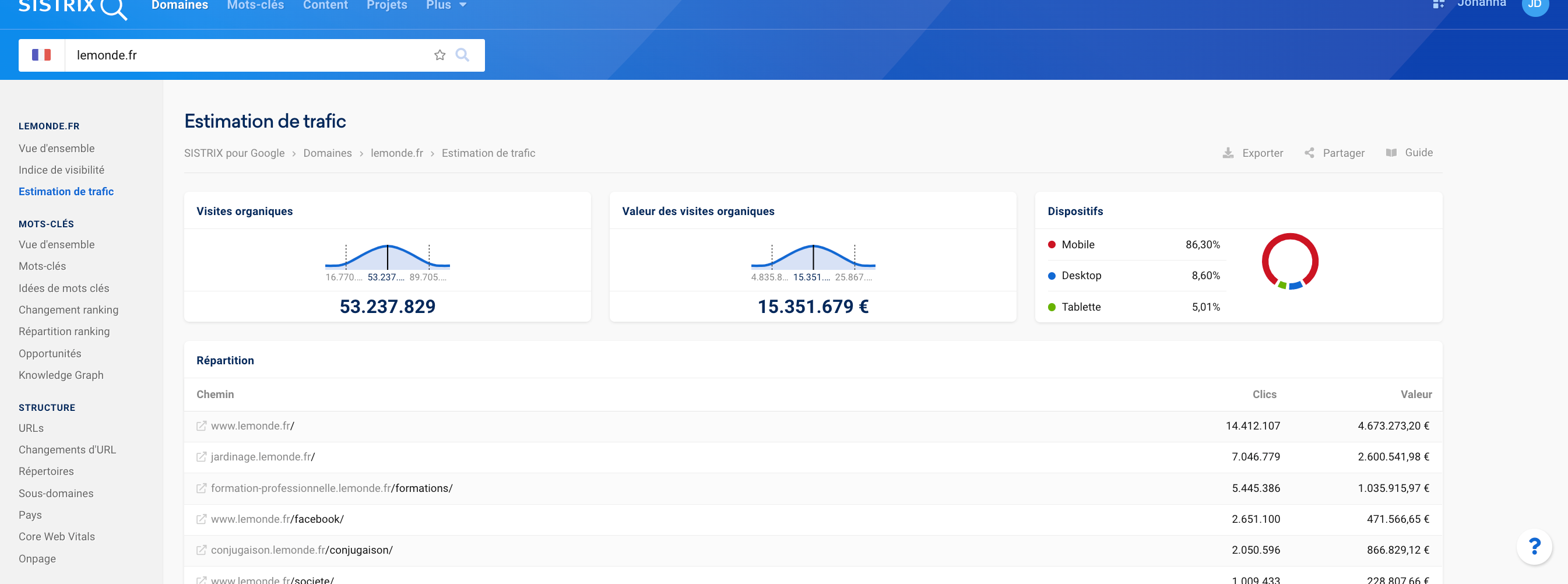The height and width of the screenshot is (584, 1568).
Task: Click Exporter button
Action: (1253, 153)
